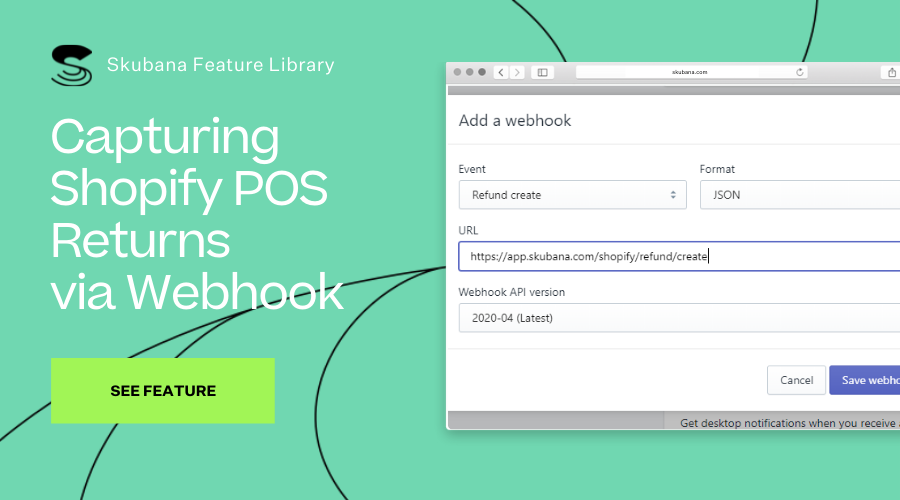Click the 'Webhook API version' label
This screenshot has width=900, height=500.
coord(511,292)
